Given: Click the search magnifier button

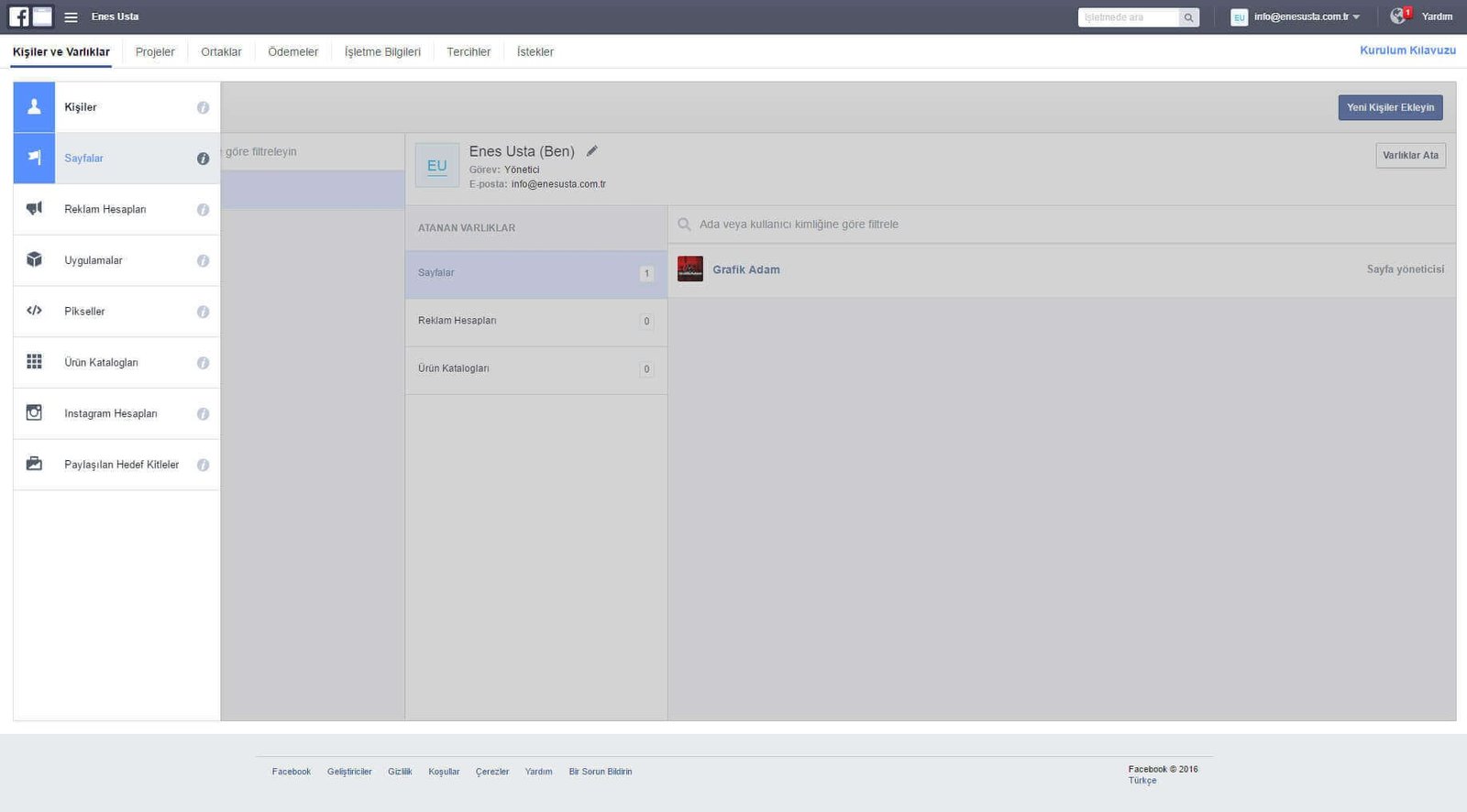Looking at the screenshot, I should click(x=1188, y=17).
